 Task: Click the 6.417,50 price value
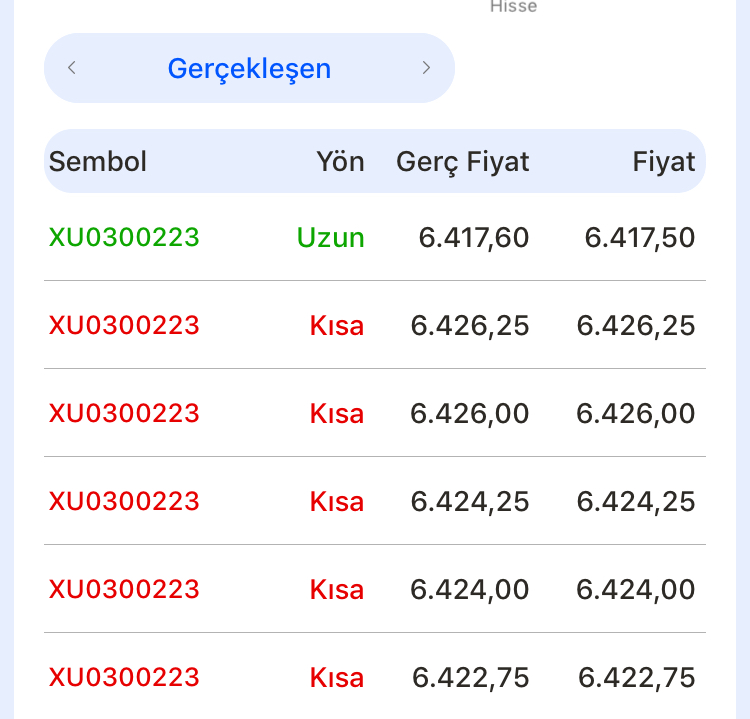tap(640, 238)
